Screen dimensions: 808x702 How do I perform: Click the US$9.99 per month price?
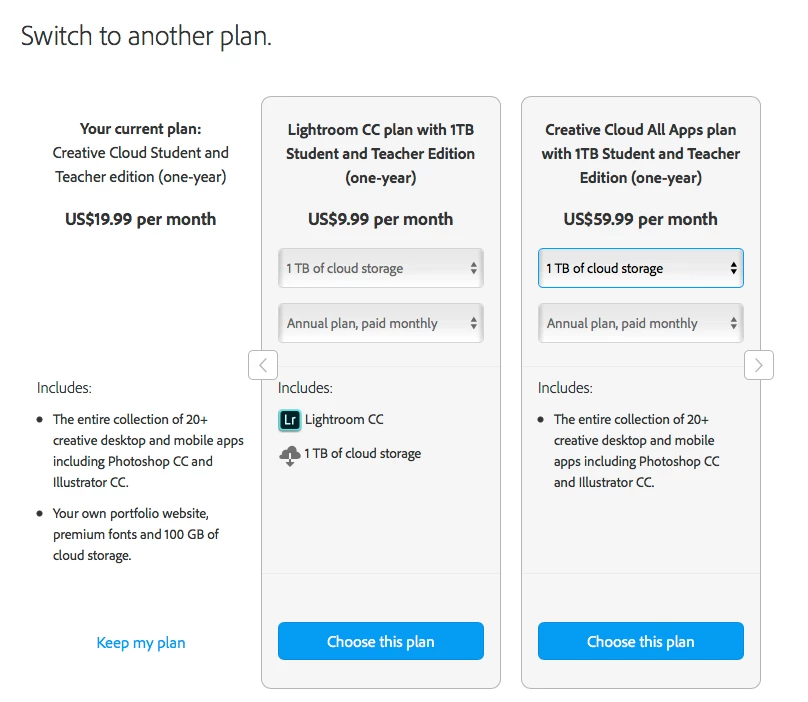pyautogui.click(x=380, y=219)
